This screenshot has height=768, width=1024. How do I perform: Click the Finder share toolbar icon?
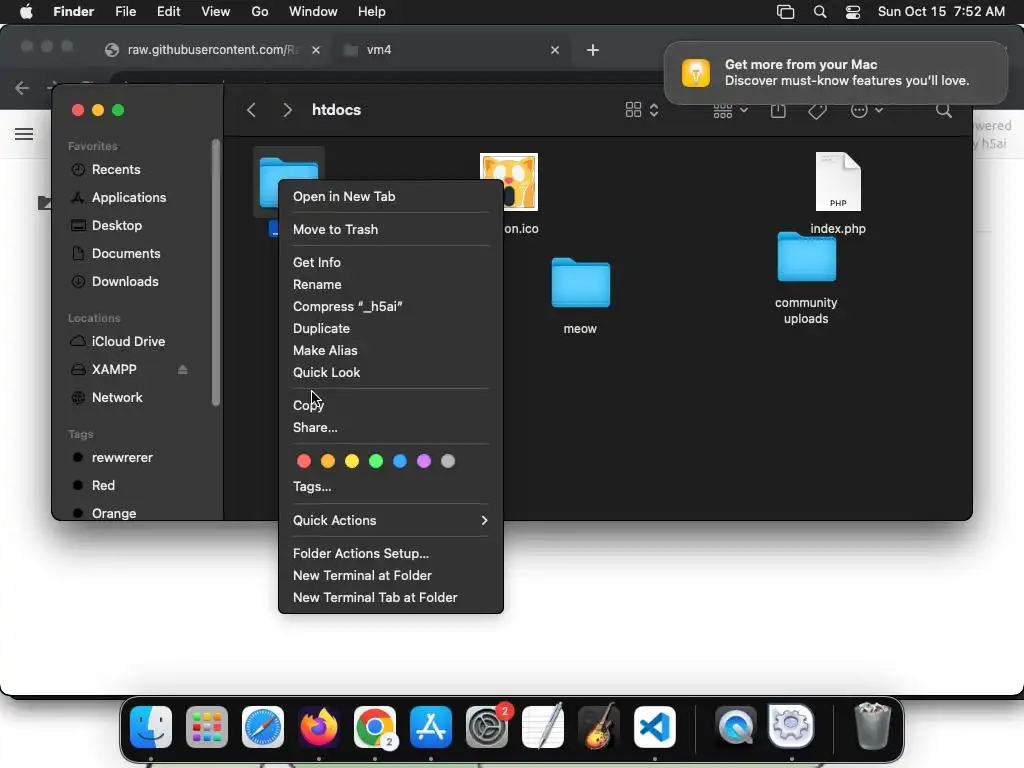(778, 110)
